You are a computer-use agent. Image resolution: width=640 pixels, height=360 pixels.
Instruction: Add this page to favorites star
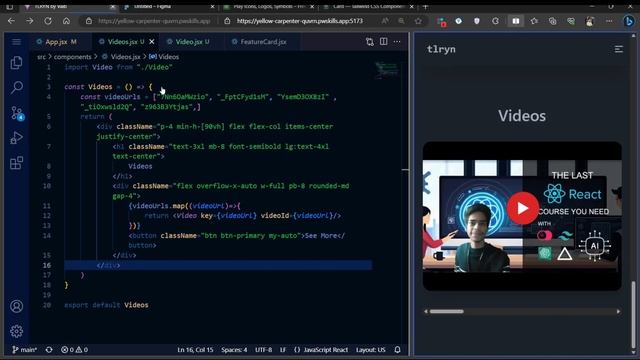coord(418,21)
